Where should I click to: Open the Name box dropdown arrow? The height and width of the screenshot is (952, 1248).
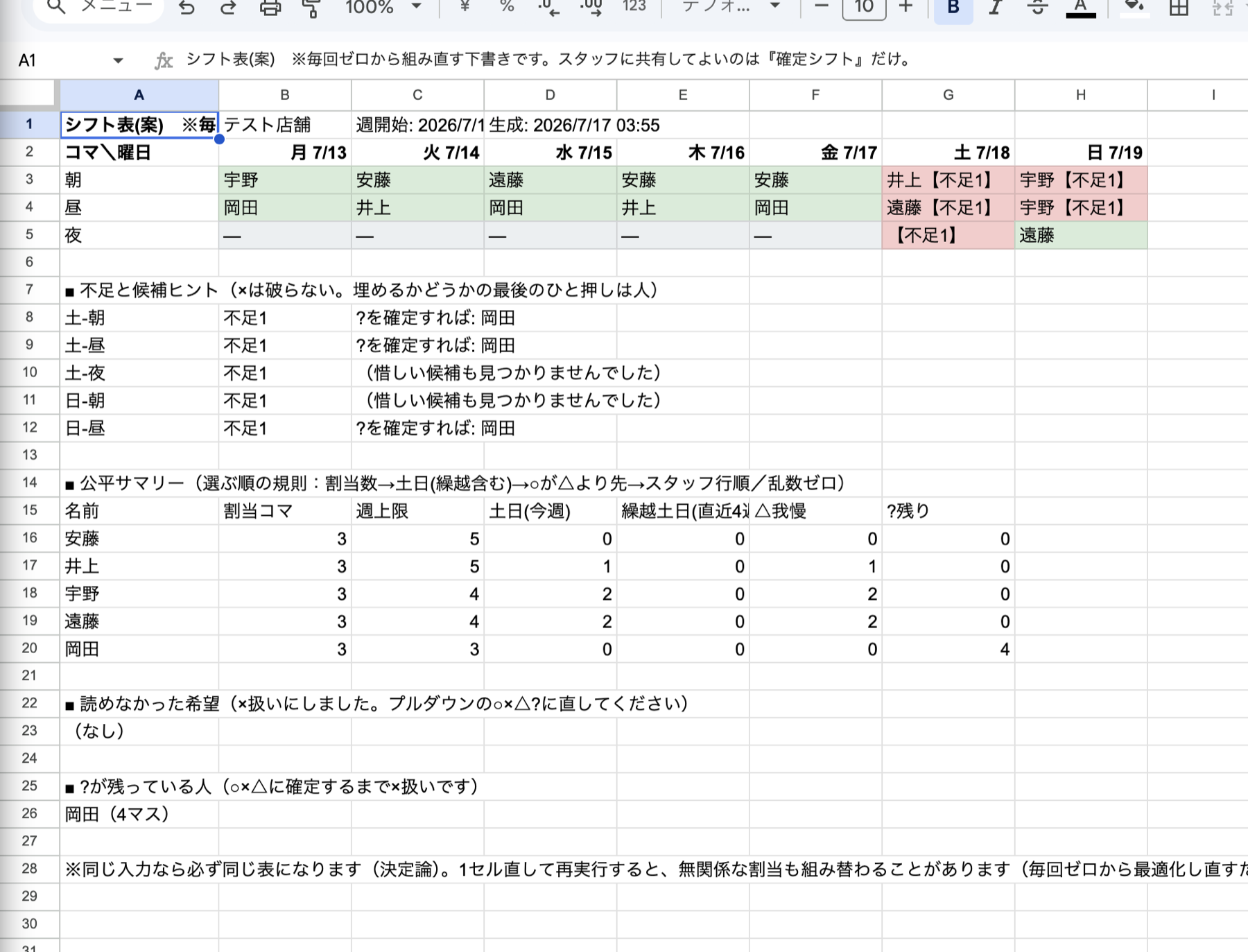(x=118, y=60)
